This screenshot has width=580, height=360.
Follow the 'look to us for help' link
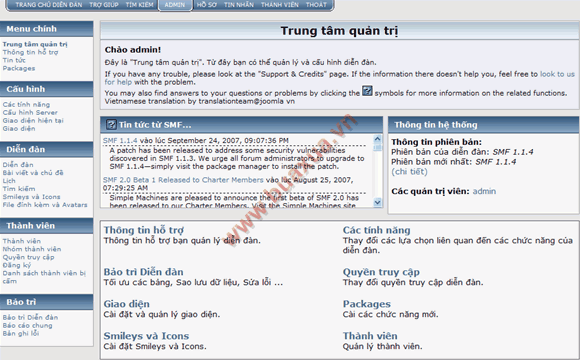pos(557,74)
